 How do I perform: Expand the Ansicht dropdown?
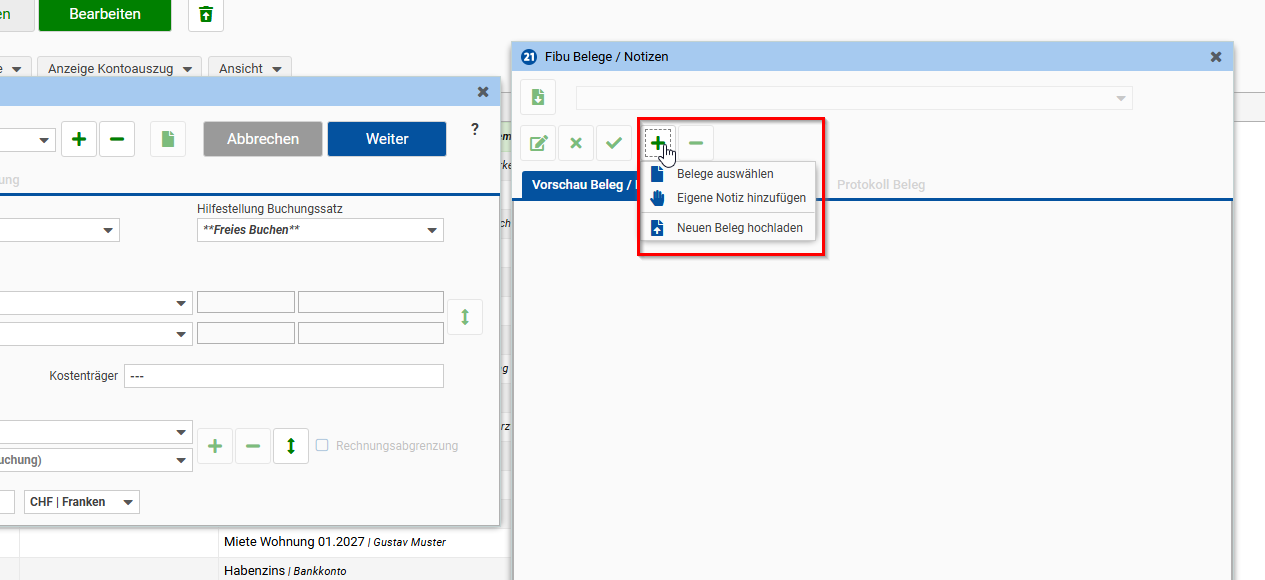pyautogui.click(x=250, y=68)
